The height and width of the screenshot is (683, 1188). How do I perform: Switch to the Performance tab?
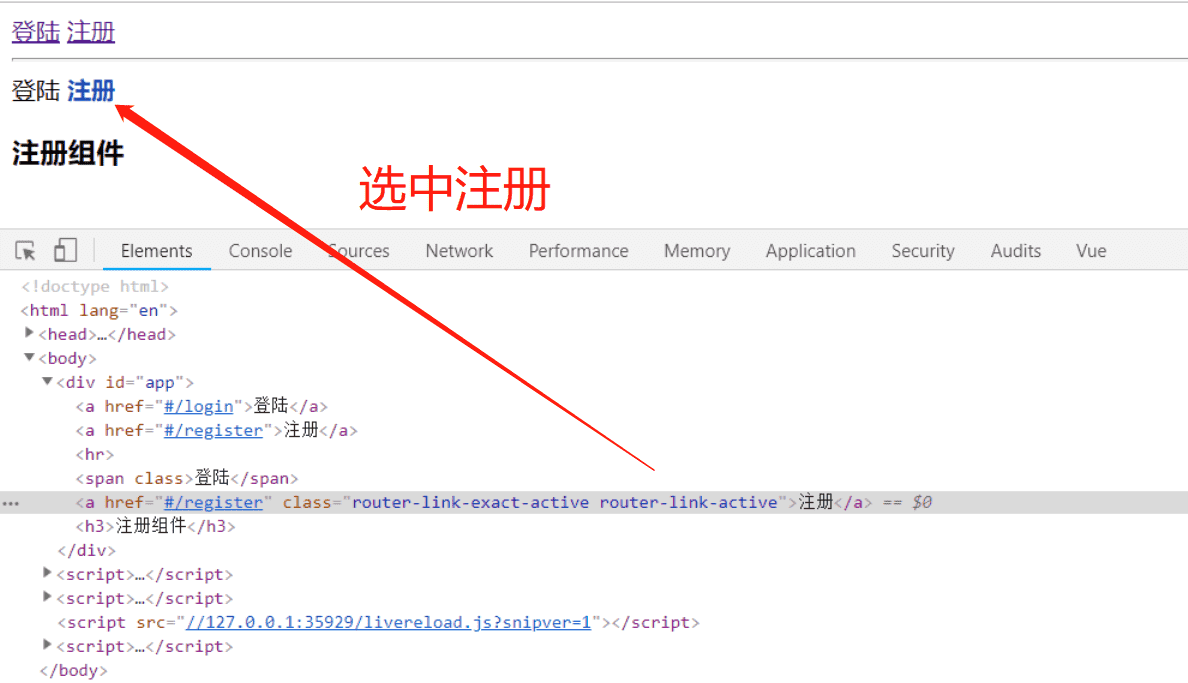pos(578,250)
